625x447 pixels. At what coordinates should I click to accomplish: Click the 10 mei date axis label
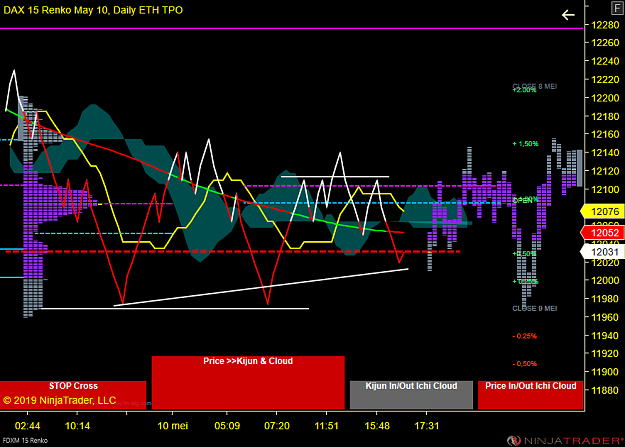coord(173,426)
